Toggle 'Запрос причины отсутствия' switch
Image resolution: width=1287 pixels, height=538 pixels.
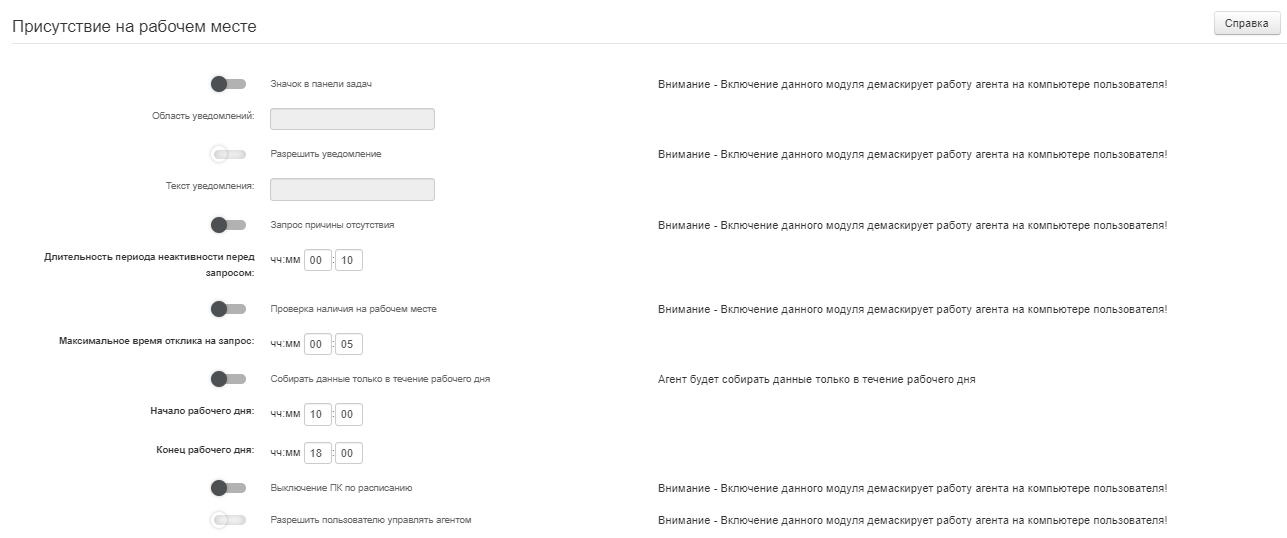pyautogui.click(x=228, y=225)
